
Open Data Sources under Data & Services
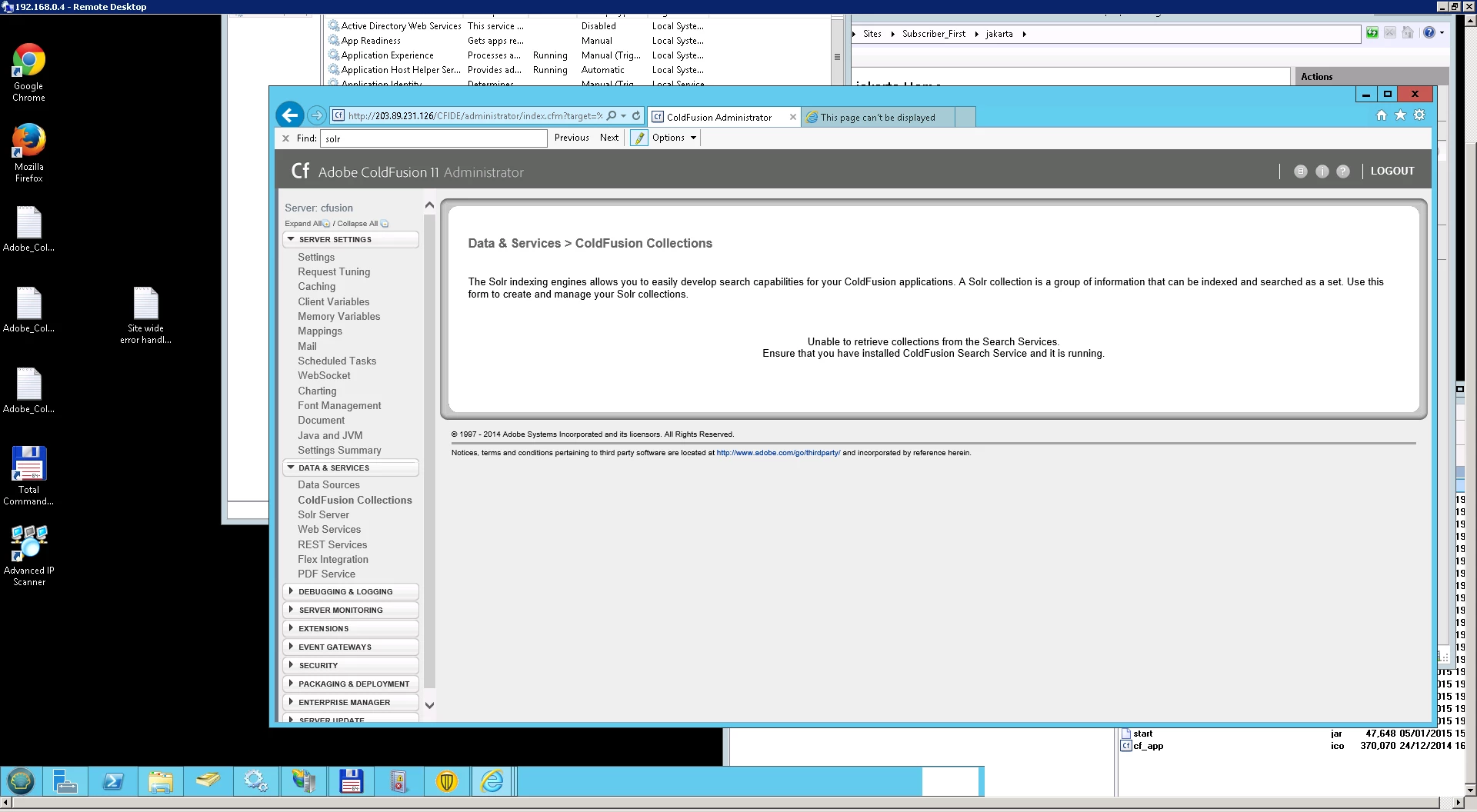(x=328, y=484)
